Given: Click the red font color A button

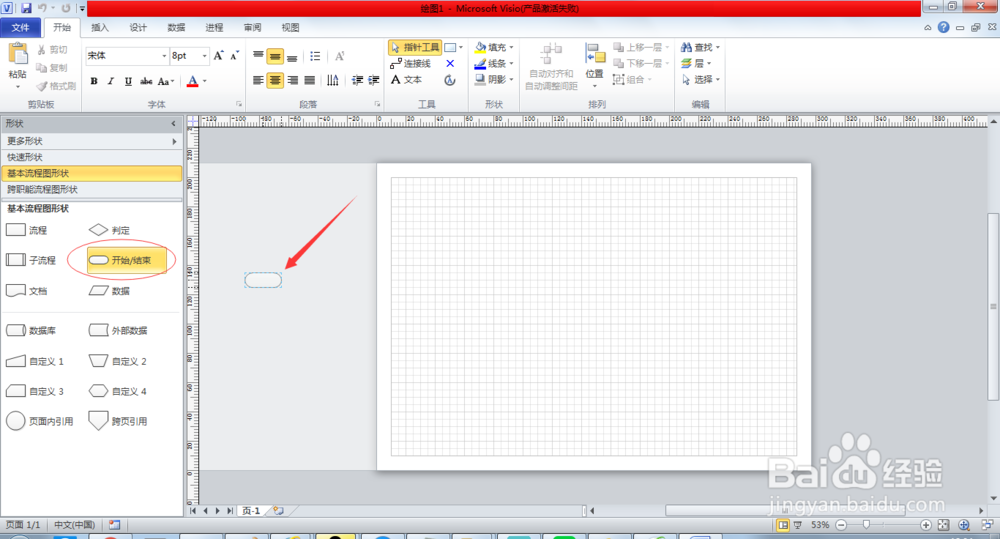Looking at the screenshot, I should [x=193, y=81].
